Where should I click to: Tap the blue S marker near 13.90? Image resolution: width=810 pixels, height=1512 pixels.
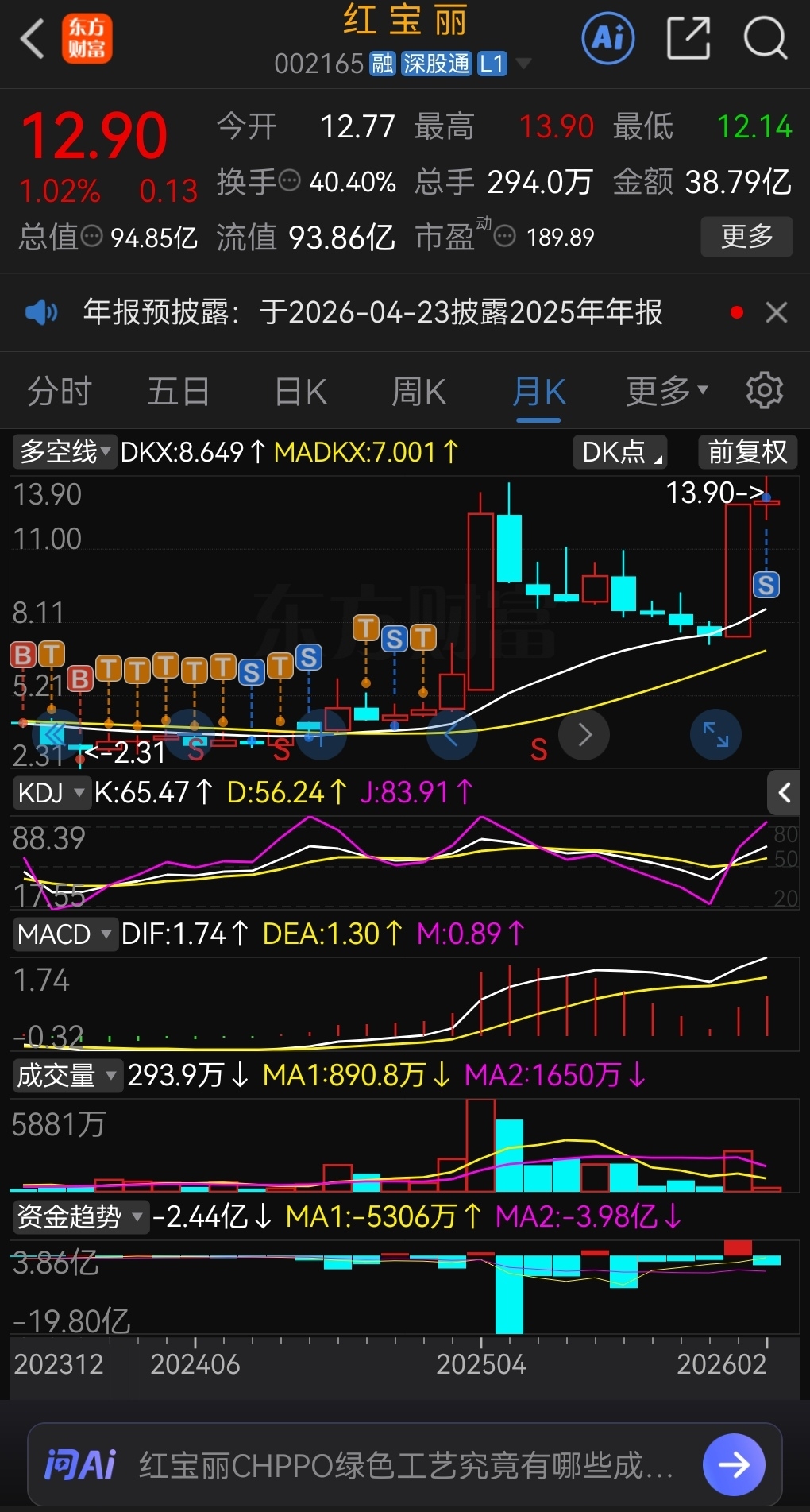[x=766, y=585]
